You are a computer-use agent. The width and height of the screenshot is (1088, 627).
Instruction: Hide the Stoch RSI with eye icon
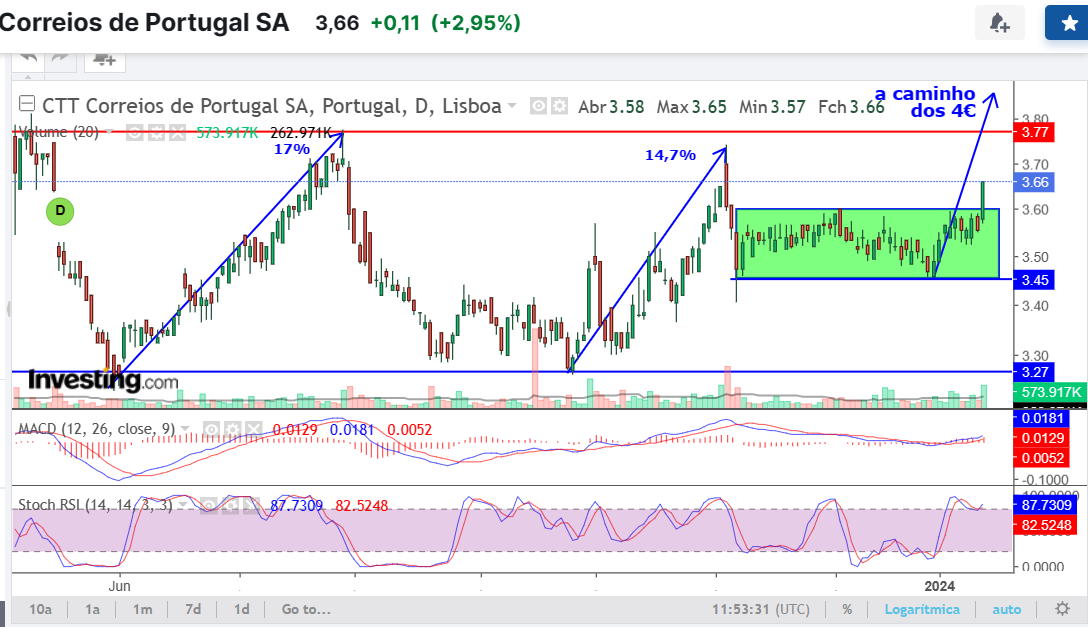[208, 506]
